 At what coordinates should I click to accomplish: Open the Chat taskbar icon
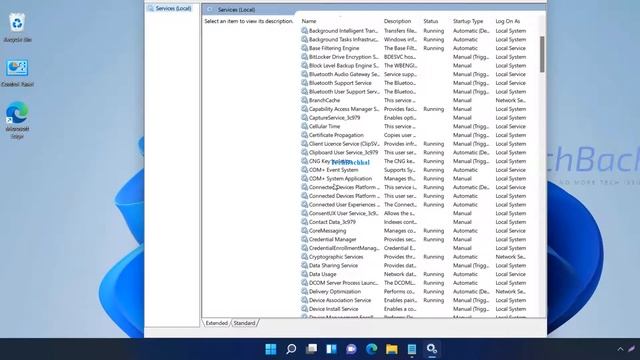[x=351, y=349]
